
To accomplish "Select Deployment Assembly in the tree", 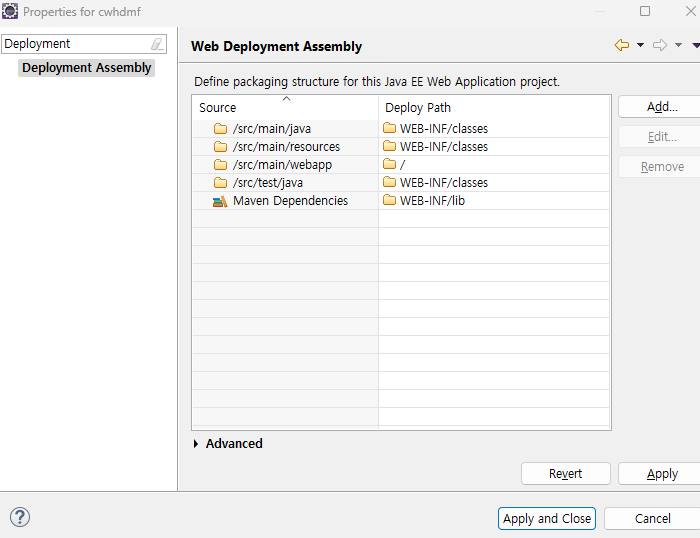I will pyautogui.click(x=87, y=68).
